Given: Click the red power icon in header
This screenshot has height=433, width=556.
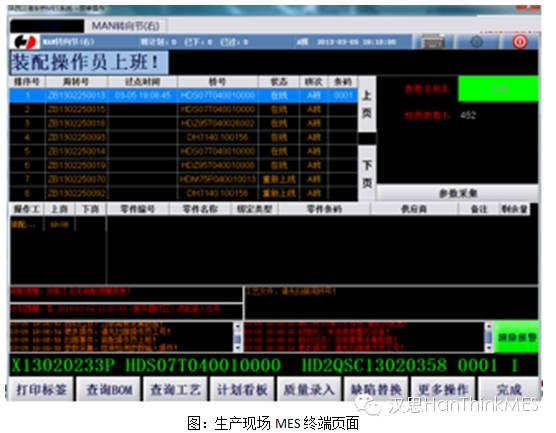Looking at the screenshot, I should (x=519, y=42).
